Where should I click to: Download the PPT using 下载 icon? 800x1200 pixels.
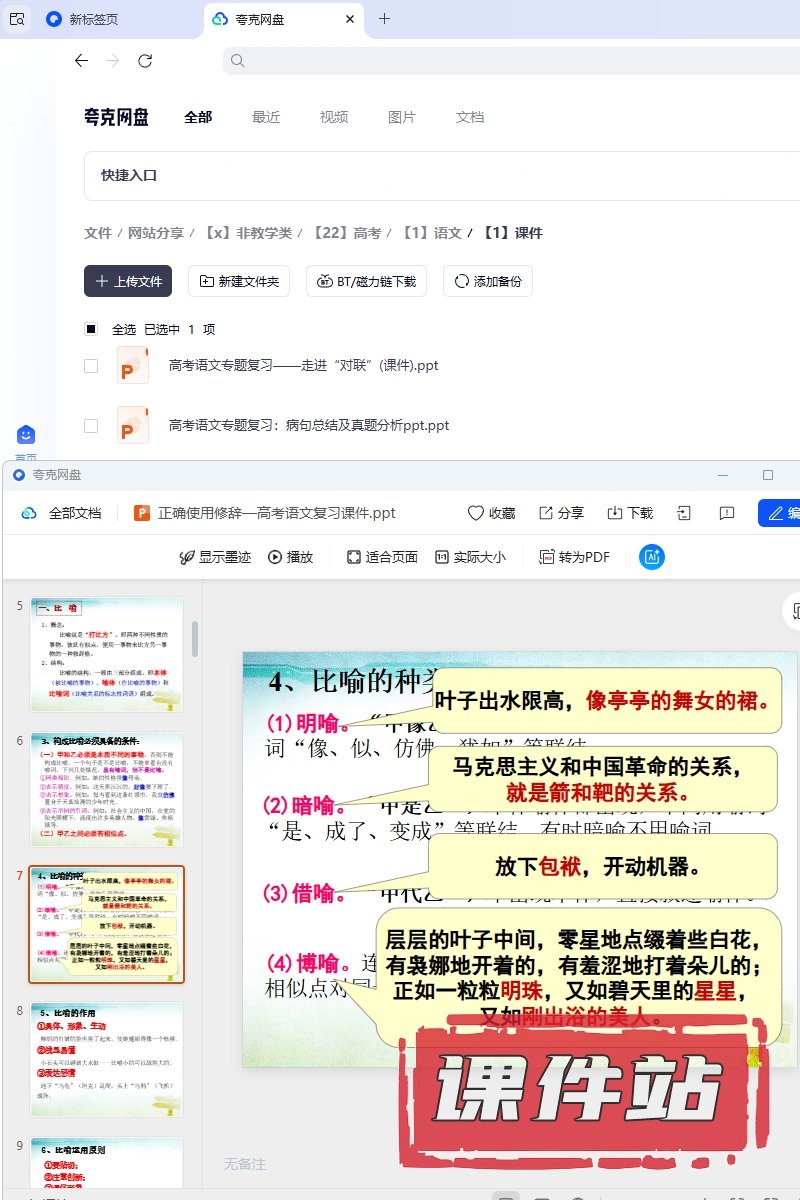(615, 513)
